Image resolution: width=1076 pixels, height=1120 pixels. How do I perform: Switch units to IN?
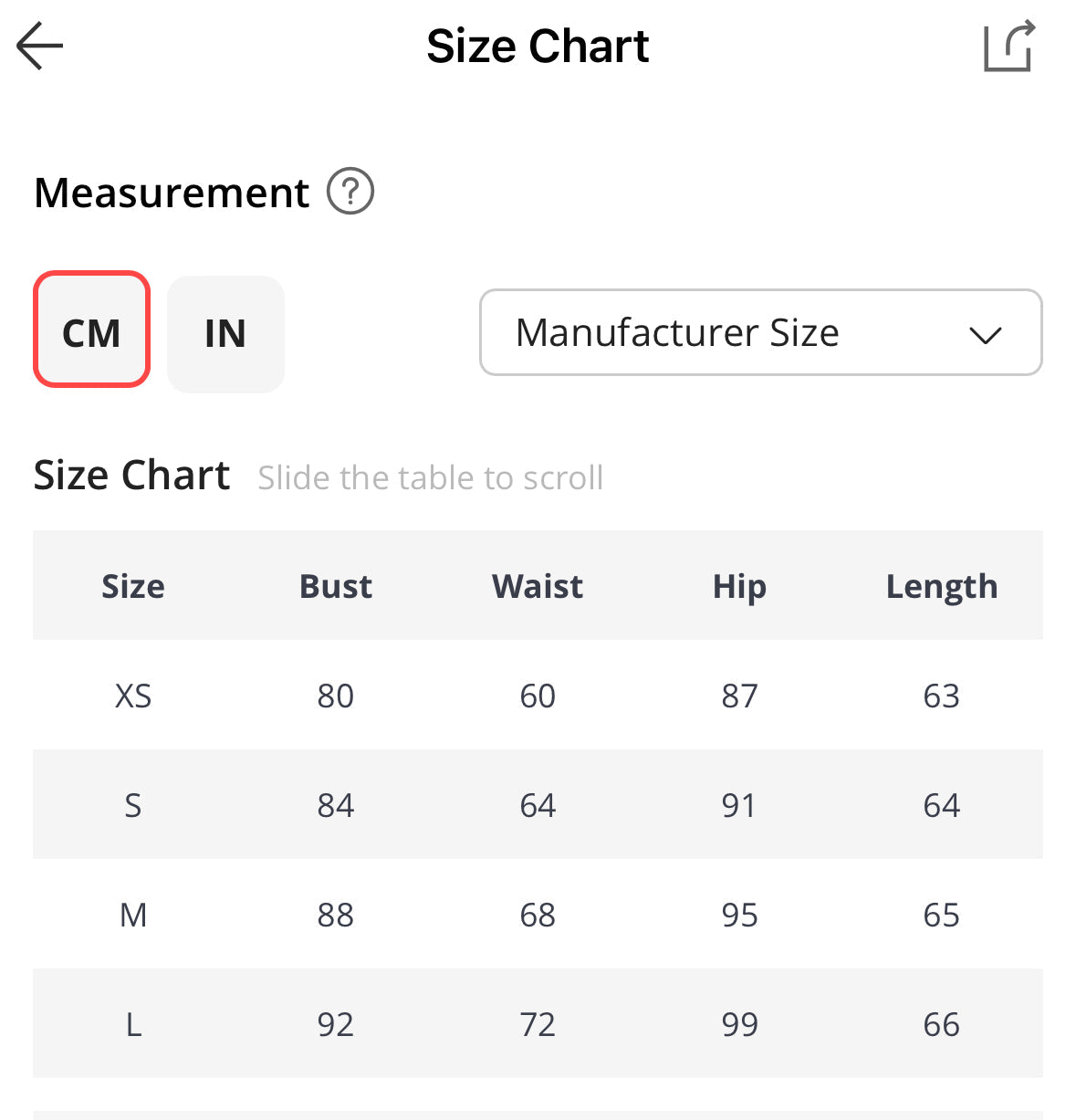coord(225,334)
